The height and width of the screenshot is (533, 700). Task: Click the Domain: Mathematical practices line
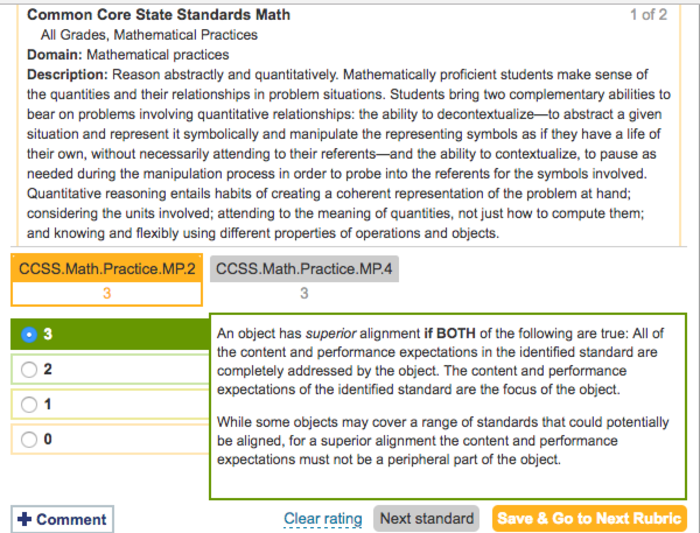(128, 55)
